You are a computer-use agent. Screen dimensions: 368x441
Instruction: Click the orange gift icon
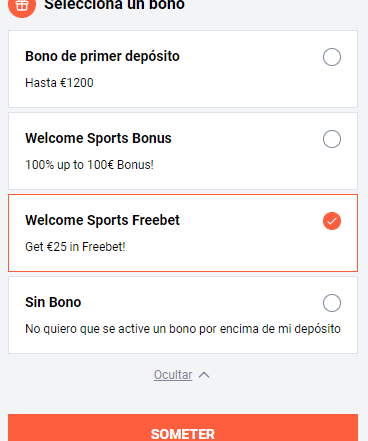22,6
